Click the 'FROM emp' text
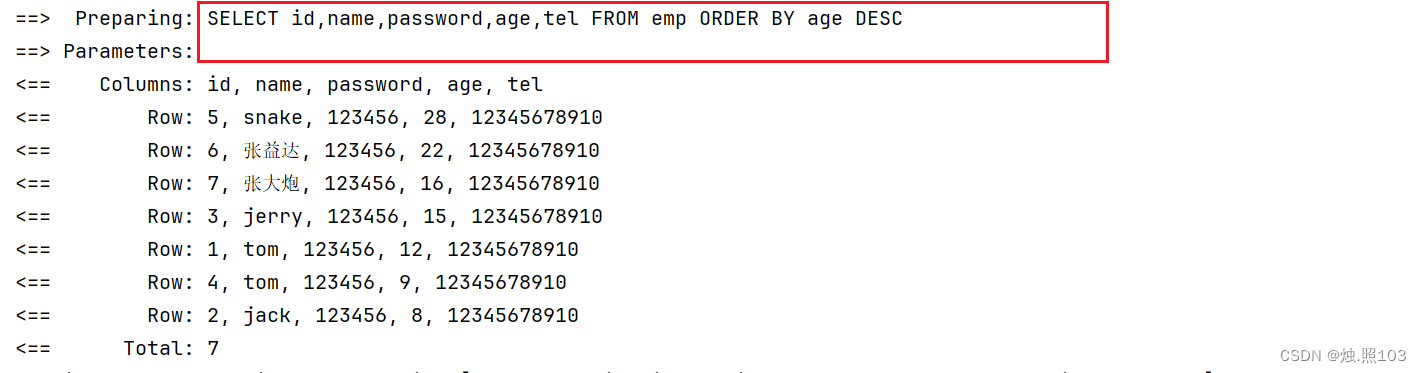1421x373 pixels. (639, 19)
